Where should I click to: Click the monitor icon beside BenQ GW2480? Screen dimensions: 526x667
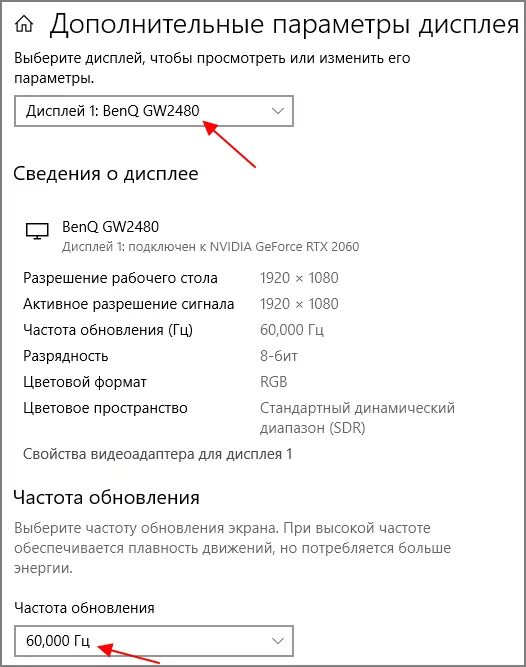37,231
